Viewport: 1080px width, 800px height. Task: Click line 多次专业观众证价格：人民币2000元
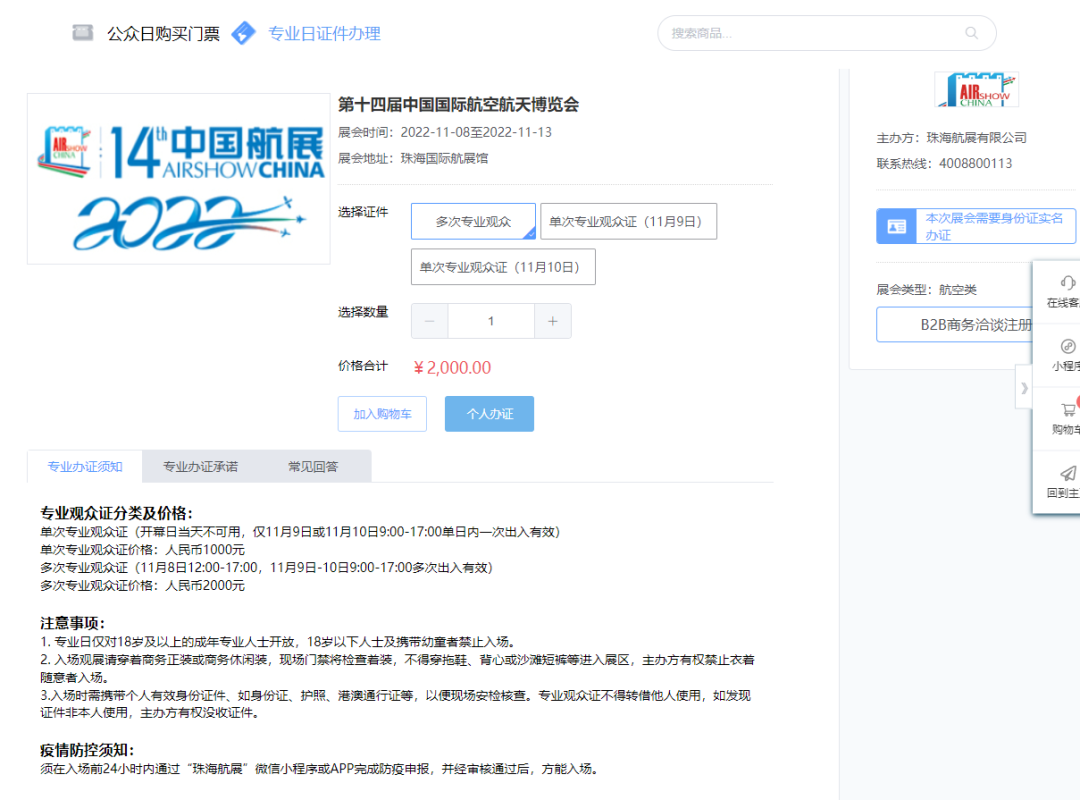143,586
